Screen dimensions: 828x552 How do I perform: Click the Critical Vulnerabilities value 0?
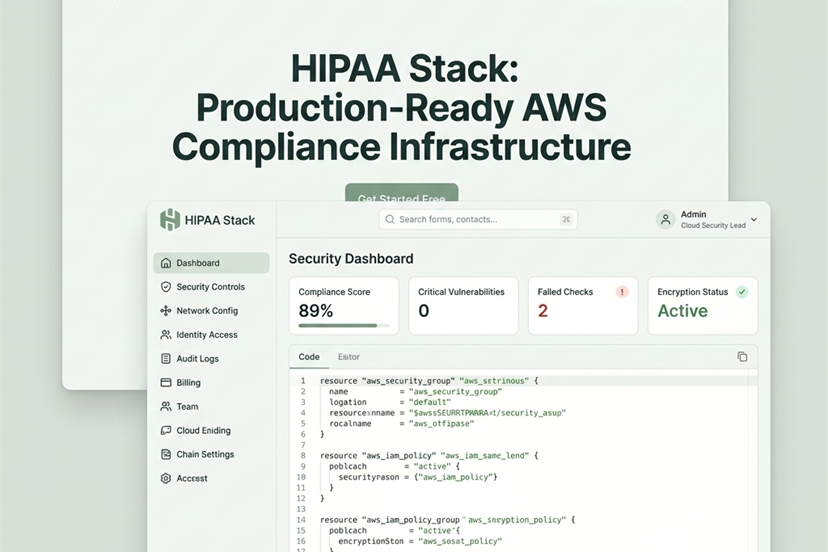tap(424, 311)
